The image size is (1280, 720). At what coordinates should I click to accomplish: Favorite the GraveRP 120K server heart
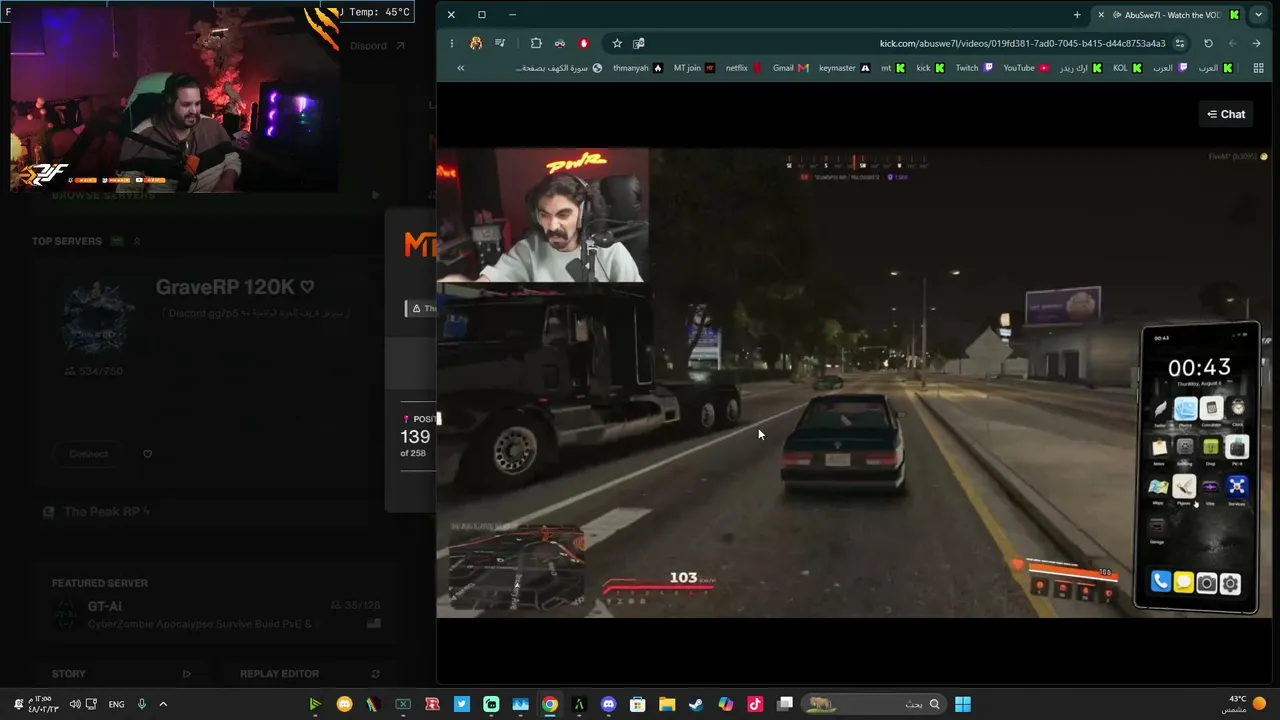click(307, 287)
